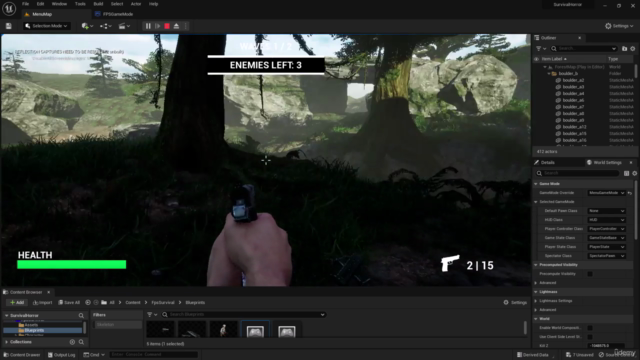Screen dimensions: 640x360
Task: Open the Spectator Class dropdown
Action: (x=606, y=256)
